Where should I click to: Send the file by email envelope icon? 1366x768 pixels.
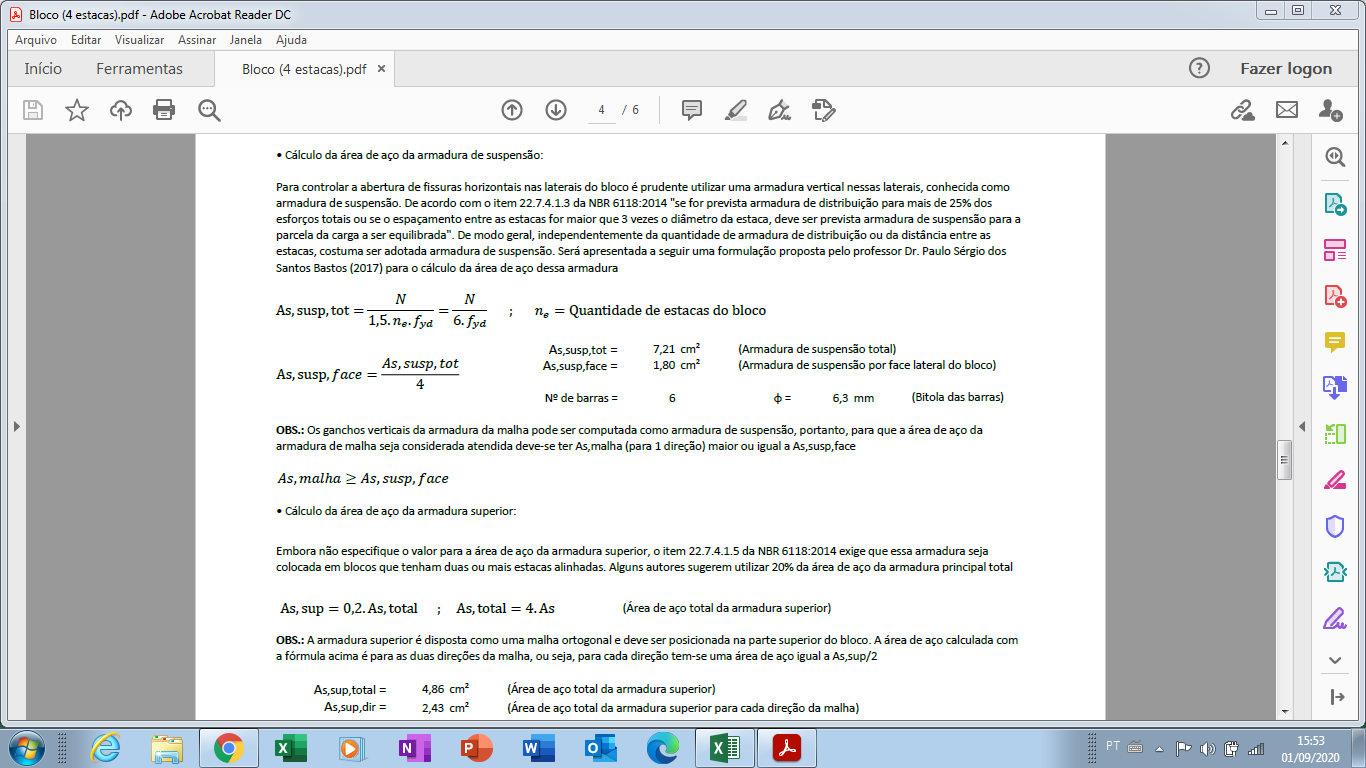coord(1287,110)
